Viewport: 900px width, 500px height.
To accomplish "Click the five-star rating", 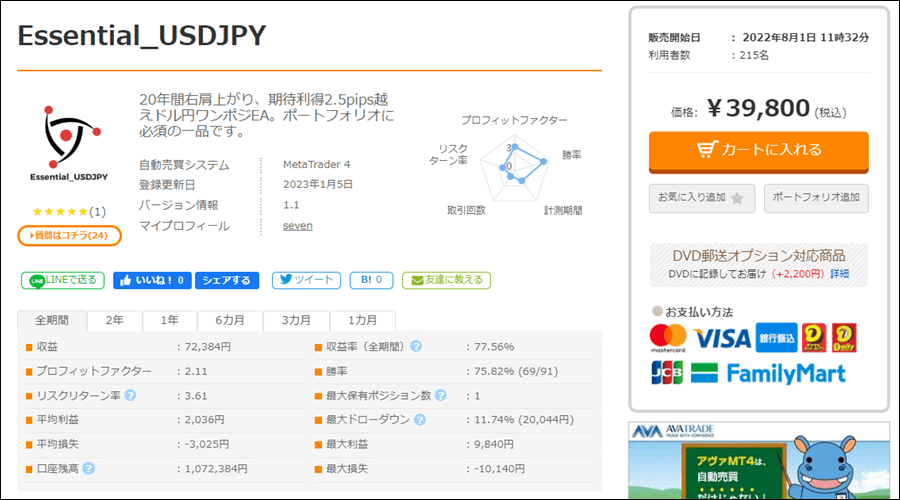I will [61, 212].
